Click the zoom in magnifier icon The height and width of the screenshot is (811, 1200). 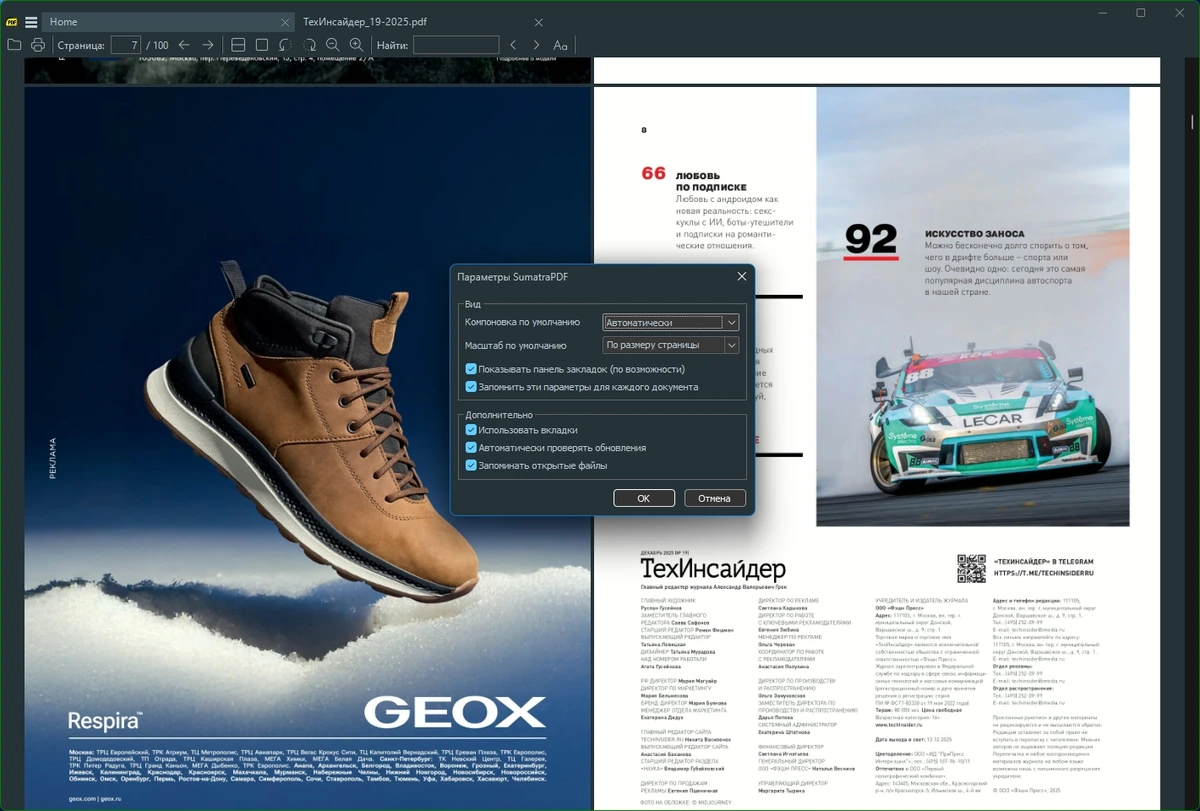[x=356, y=45]
